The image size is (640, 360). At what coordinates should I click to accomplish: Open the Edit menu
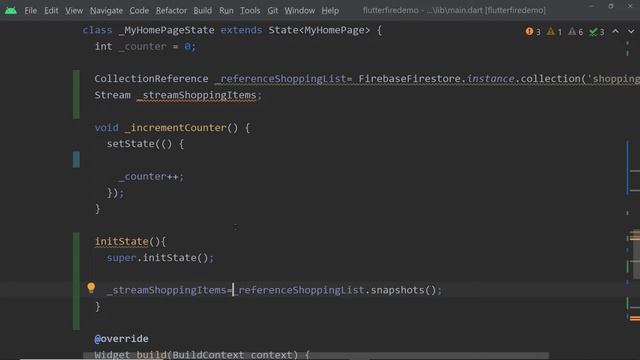pos(51,11)
